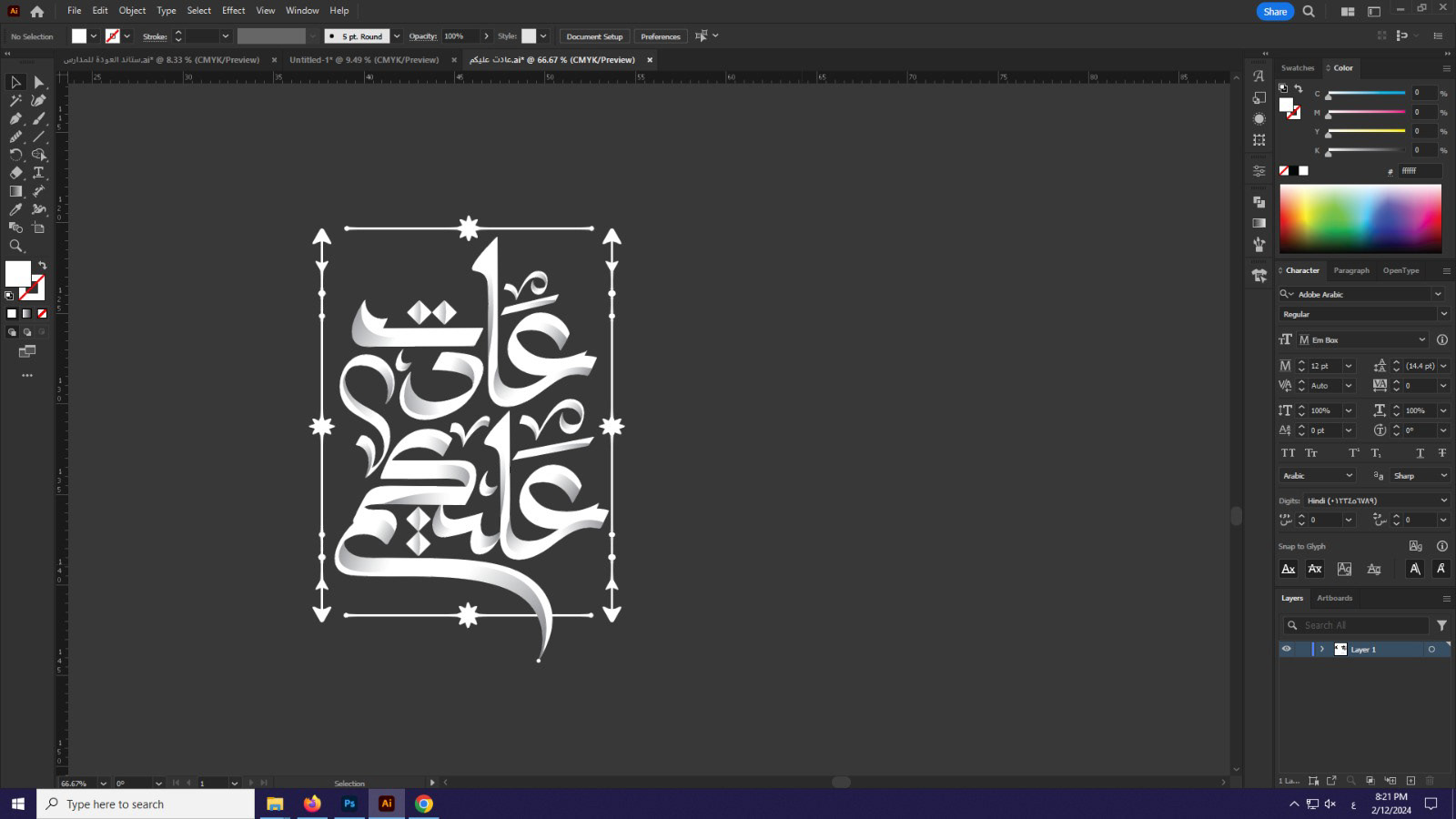
Task: Click the Search All layers field
Action: pyautogui.click(x=1356, y=625)
